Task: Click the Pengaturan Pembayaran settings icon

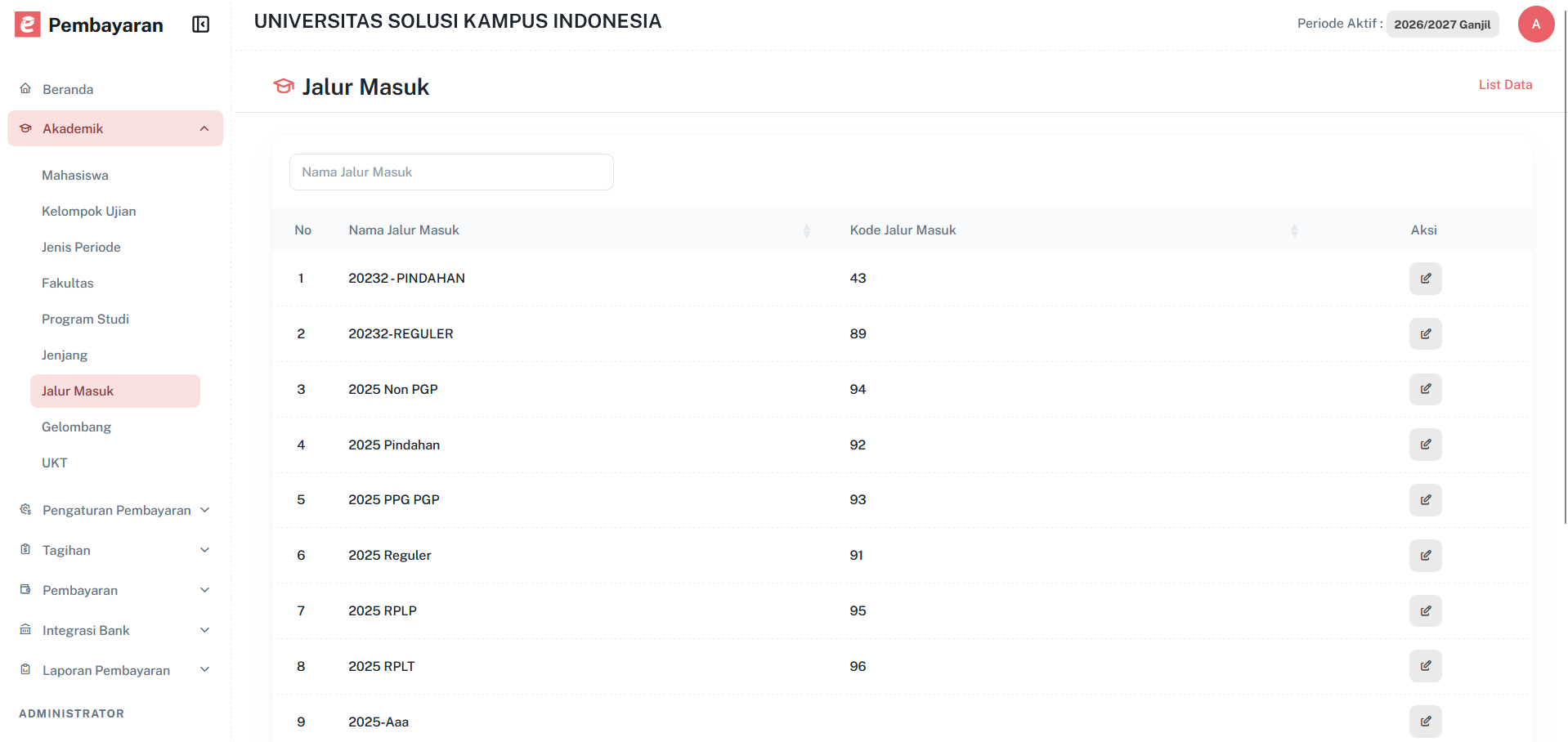Action: (25, 509)
